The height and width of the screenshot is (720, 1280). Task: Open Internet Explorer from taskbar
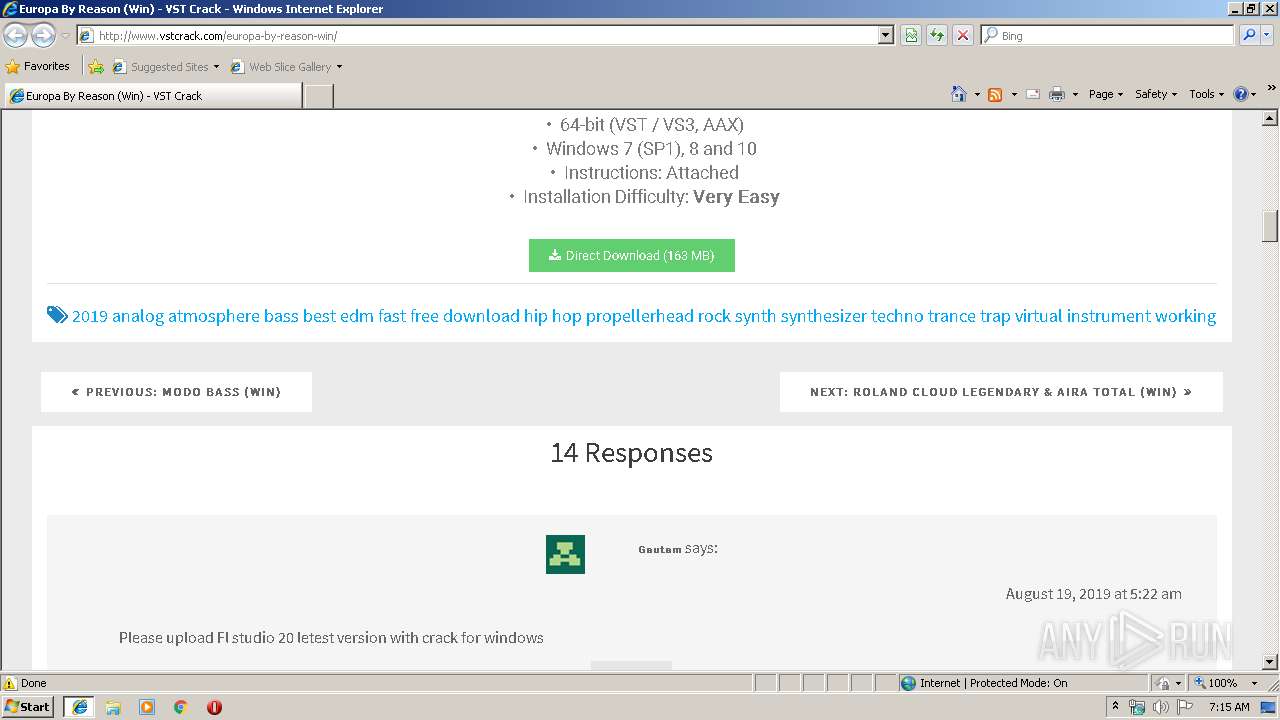(79, 707)
